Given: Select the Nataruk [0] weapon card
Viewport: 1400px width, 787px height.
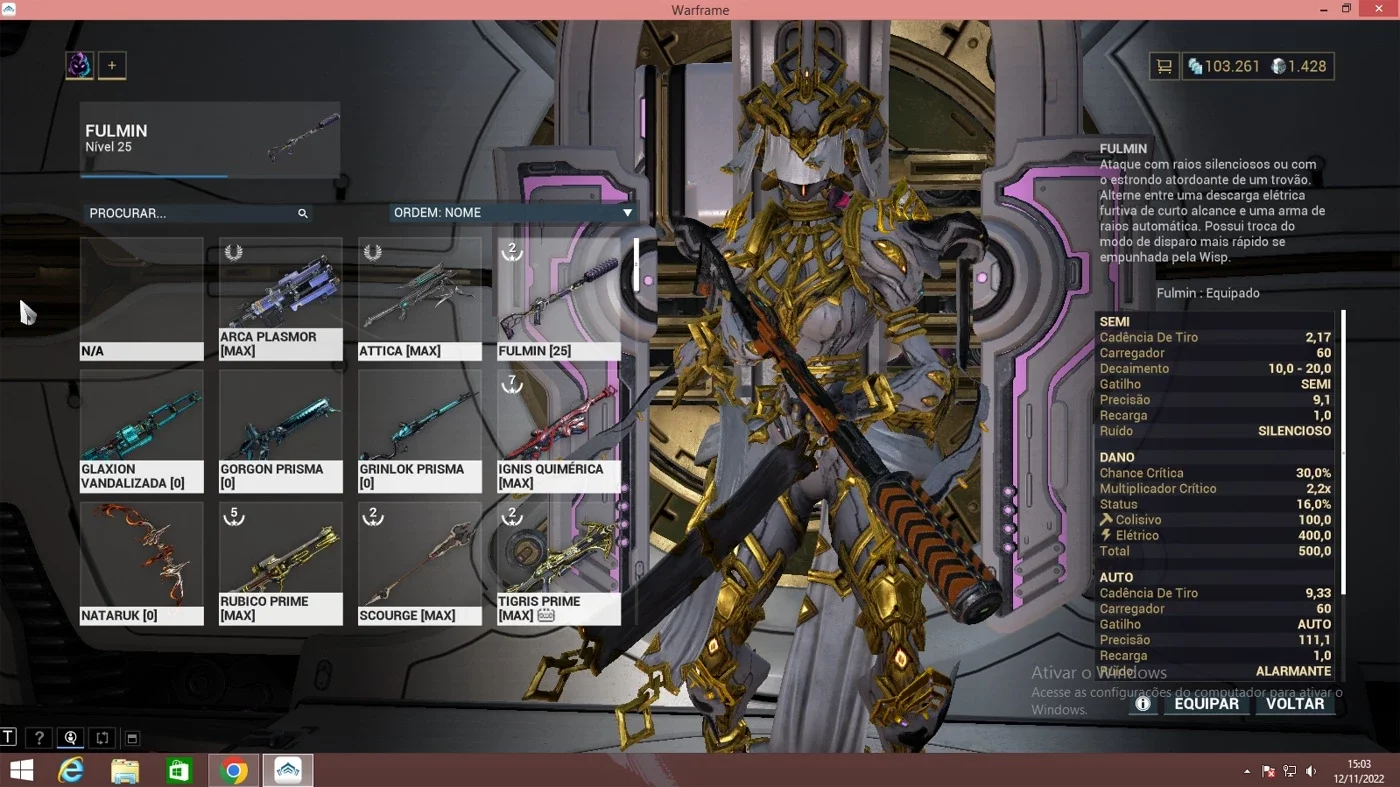Looking at the screenshot, I should 142,564.
